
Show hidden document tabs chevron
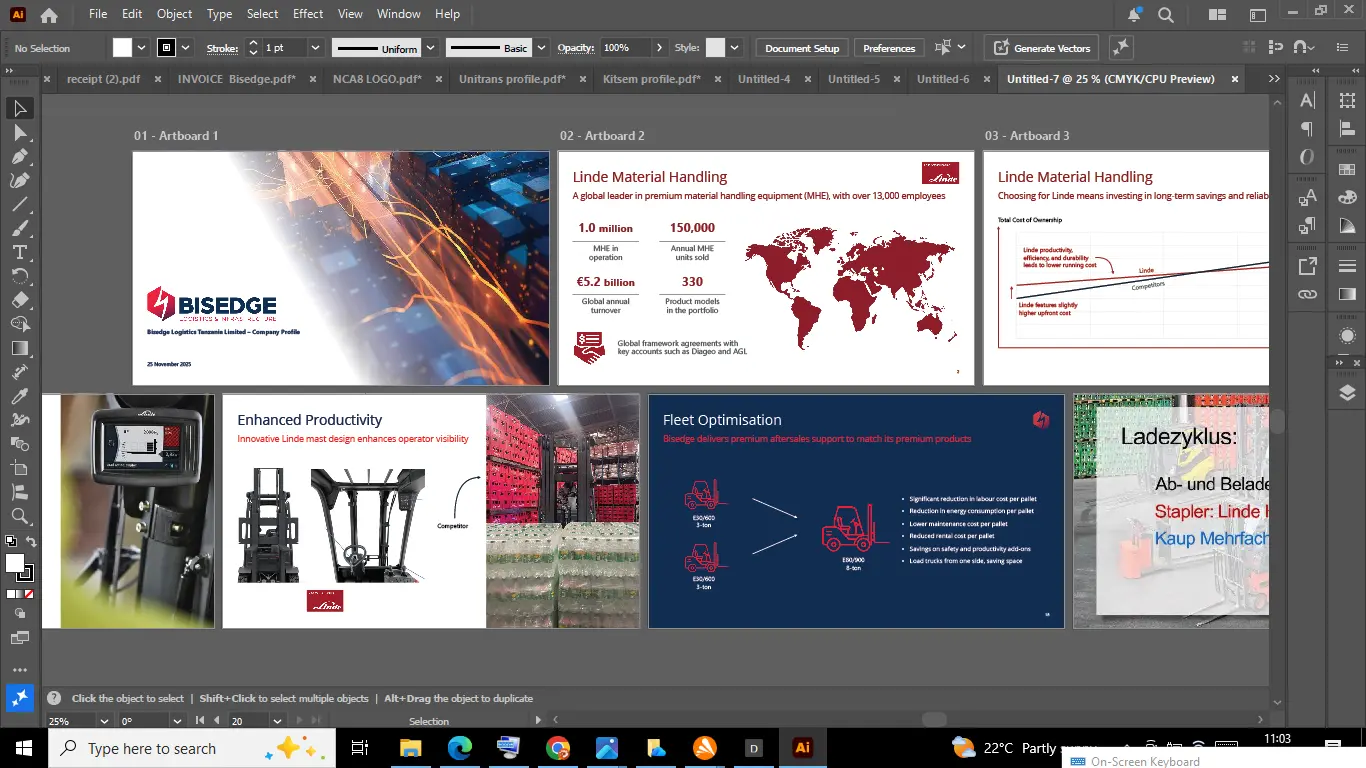click(x=1273, y=79)
